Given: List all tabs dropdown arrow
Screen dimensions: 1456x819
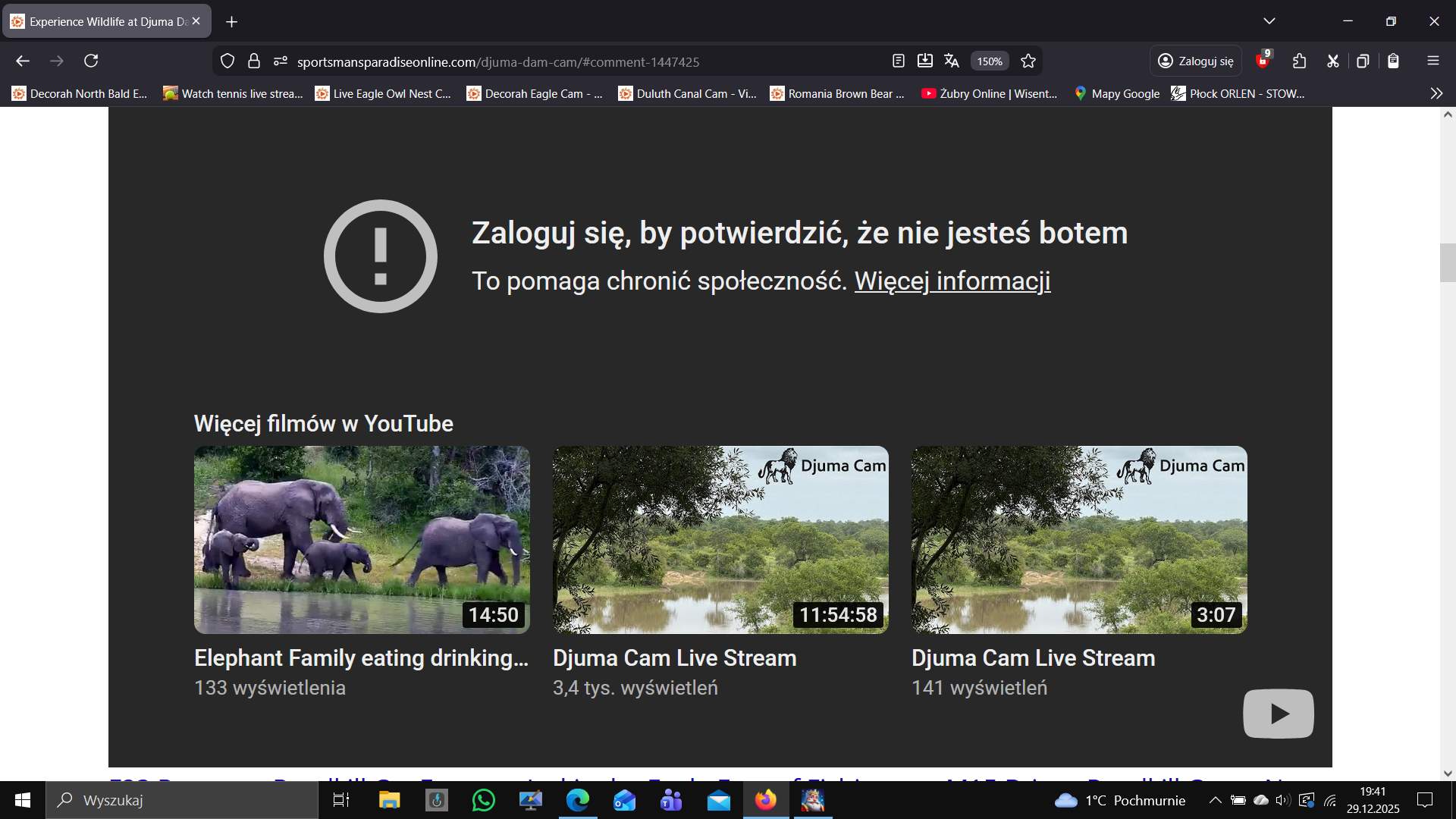Looking at the screenshot, I should pos(1269,21).
